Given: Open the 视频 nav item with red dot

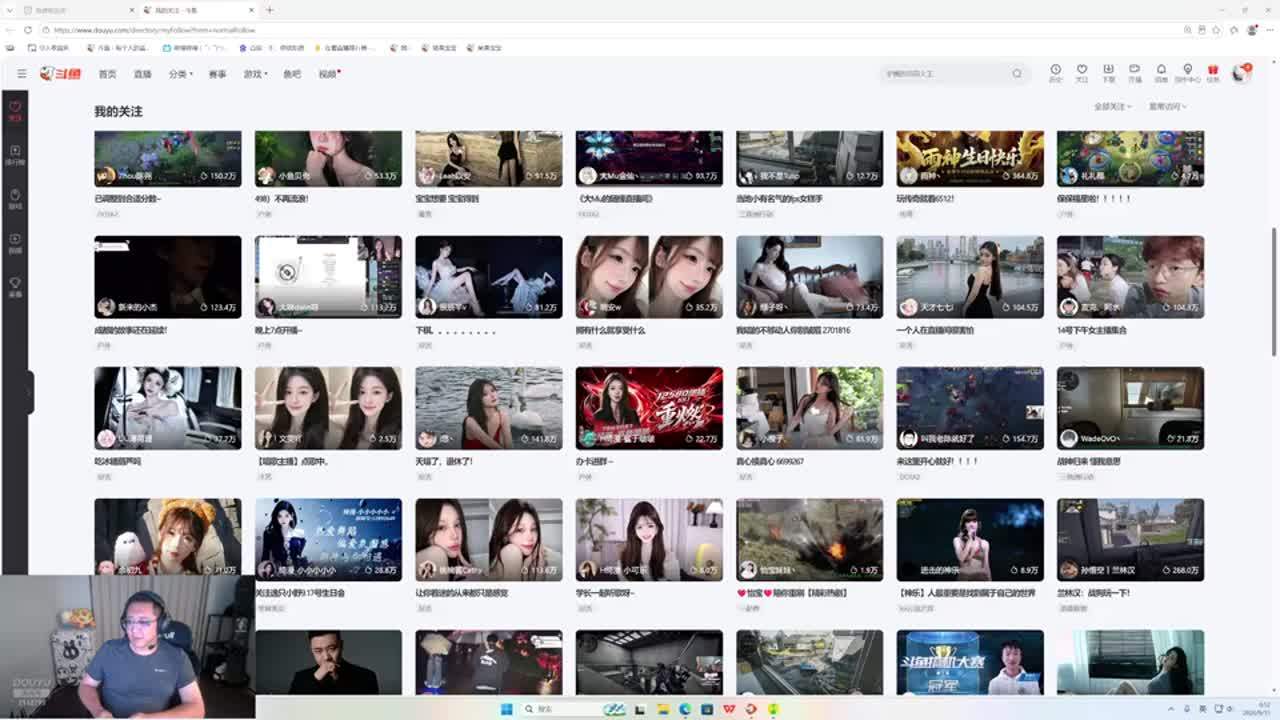Looking at the screenshot, I should (329, 74).
